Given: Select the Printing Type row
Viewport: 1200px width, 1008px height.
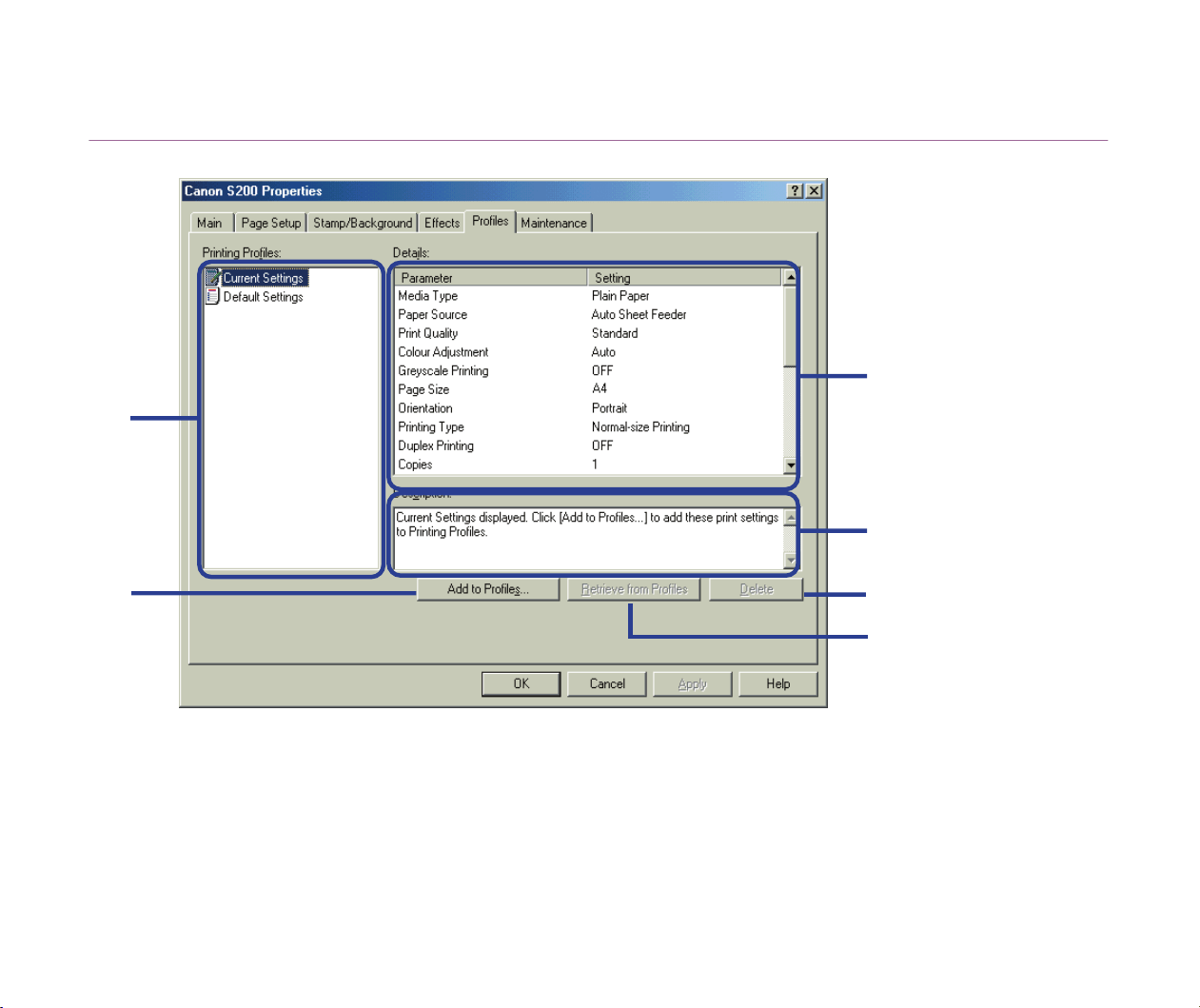Looking at the screenshot, I should point(589,427).
